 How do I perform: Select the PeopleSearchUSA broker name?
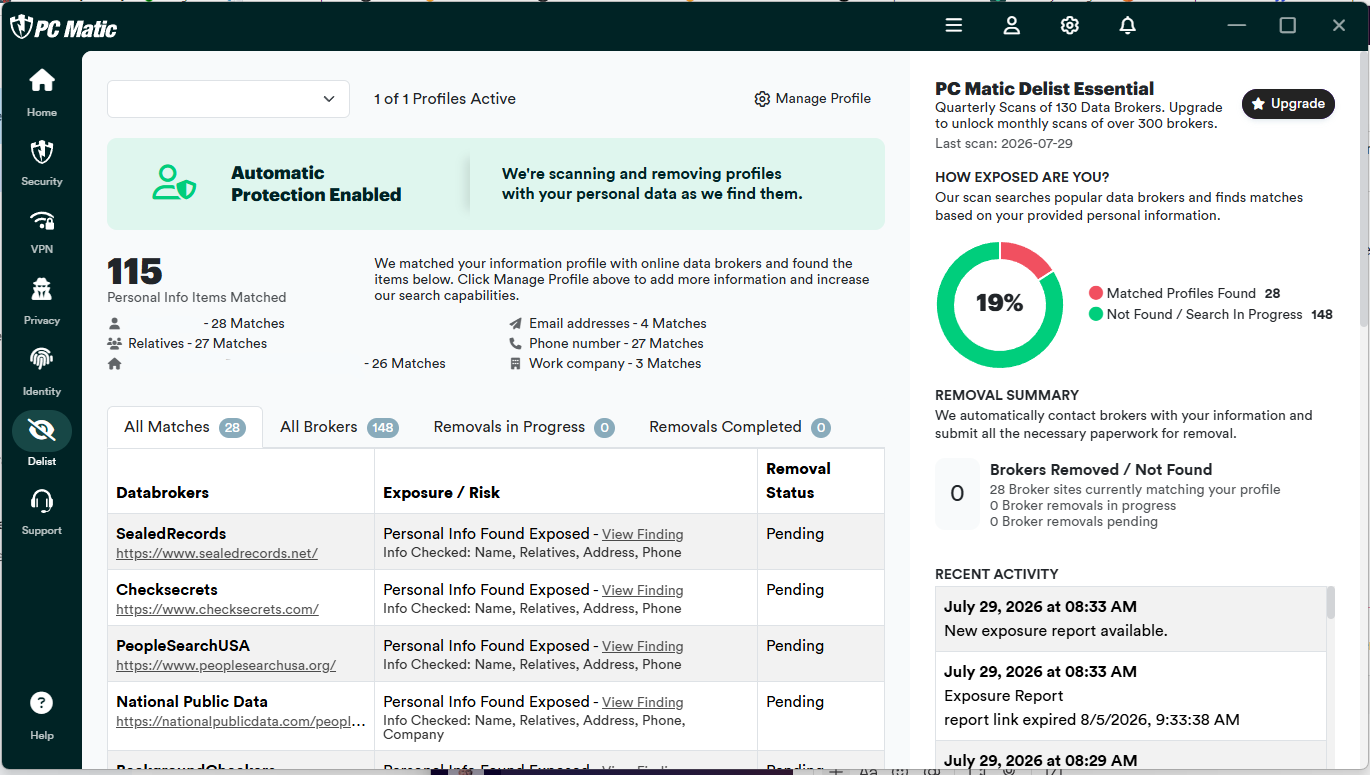(183, 646)
